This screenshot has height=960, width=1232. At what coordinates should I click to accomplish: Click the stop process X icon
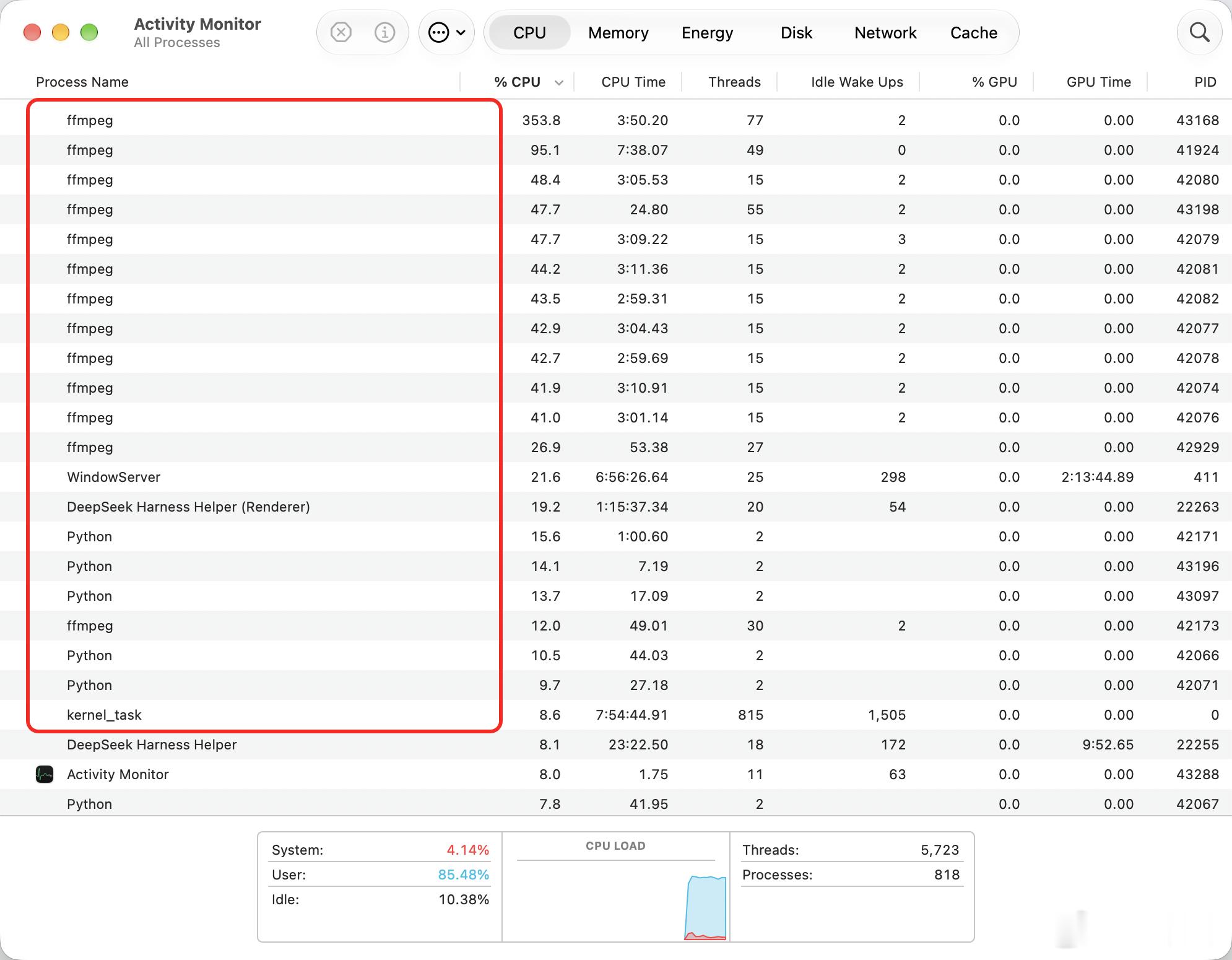coord(341,32)
